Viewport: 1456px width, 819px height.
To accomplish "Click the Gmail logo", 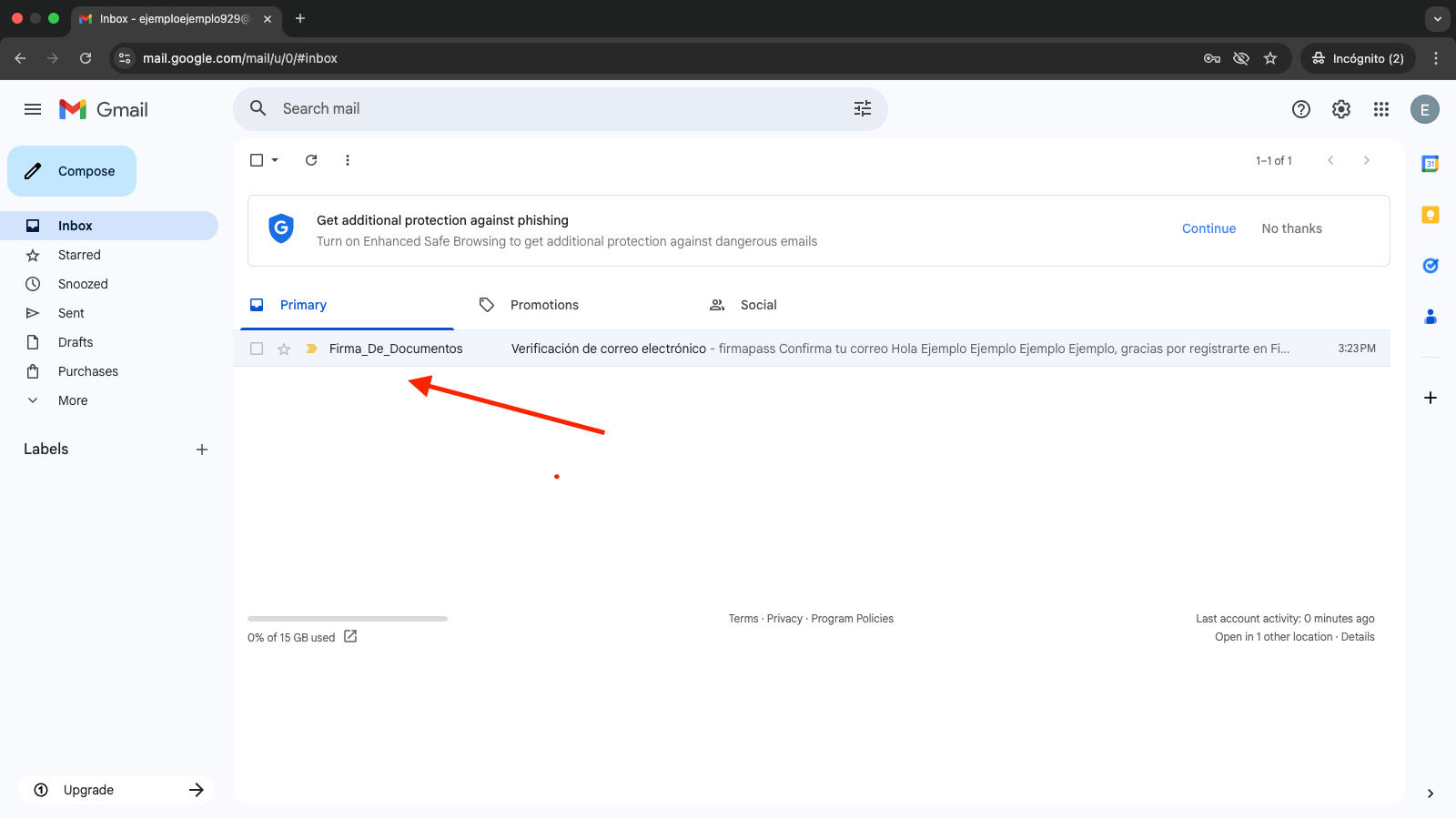I will tap(104, 109).
